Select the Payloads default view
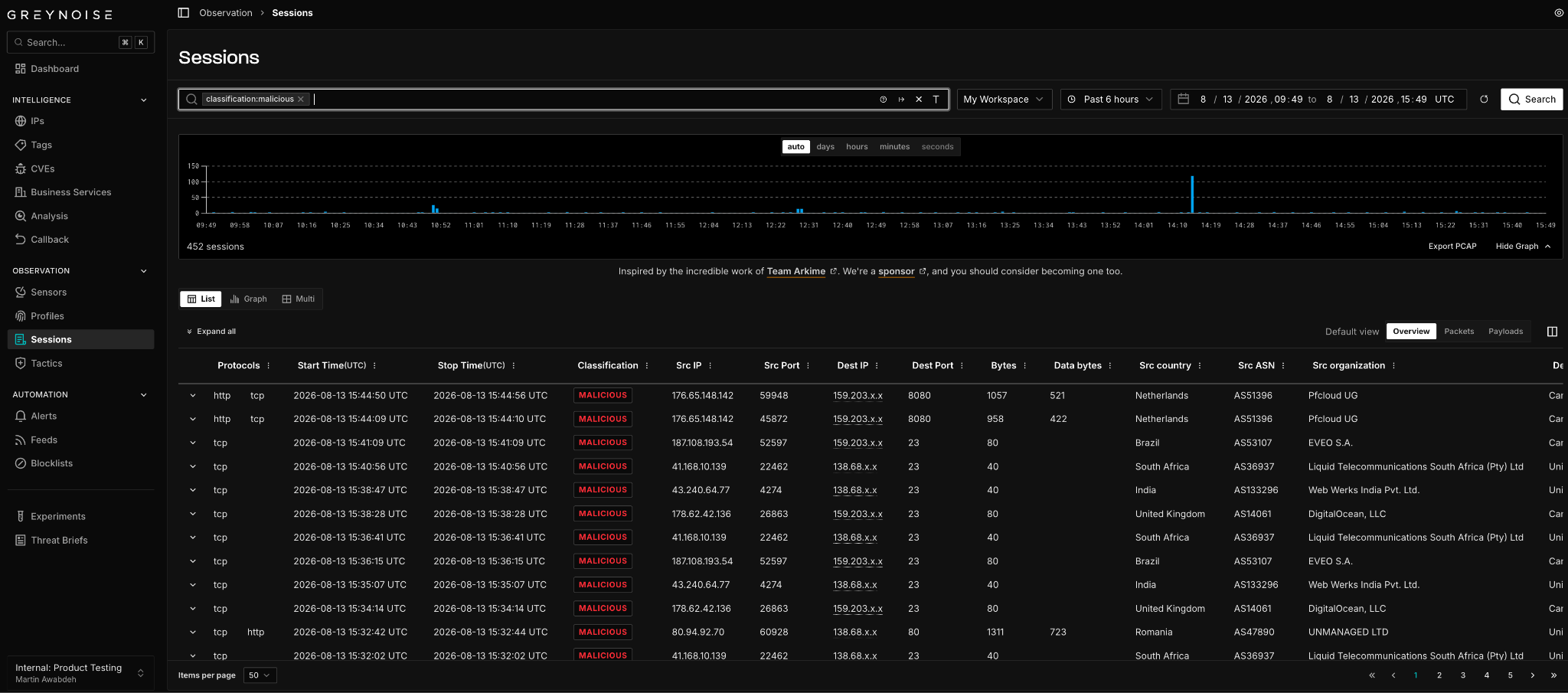The height and width of the screenshot is (693, 1568). click(x=1505, y=332)
